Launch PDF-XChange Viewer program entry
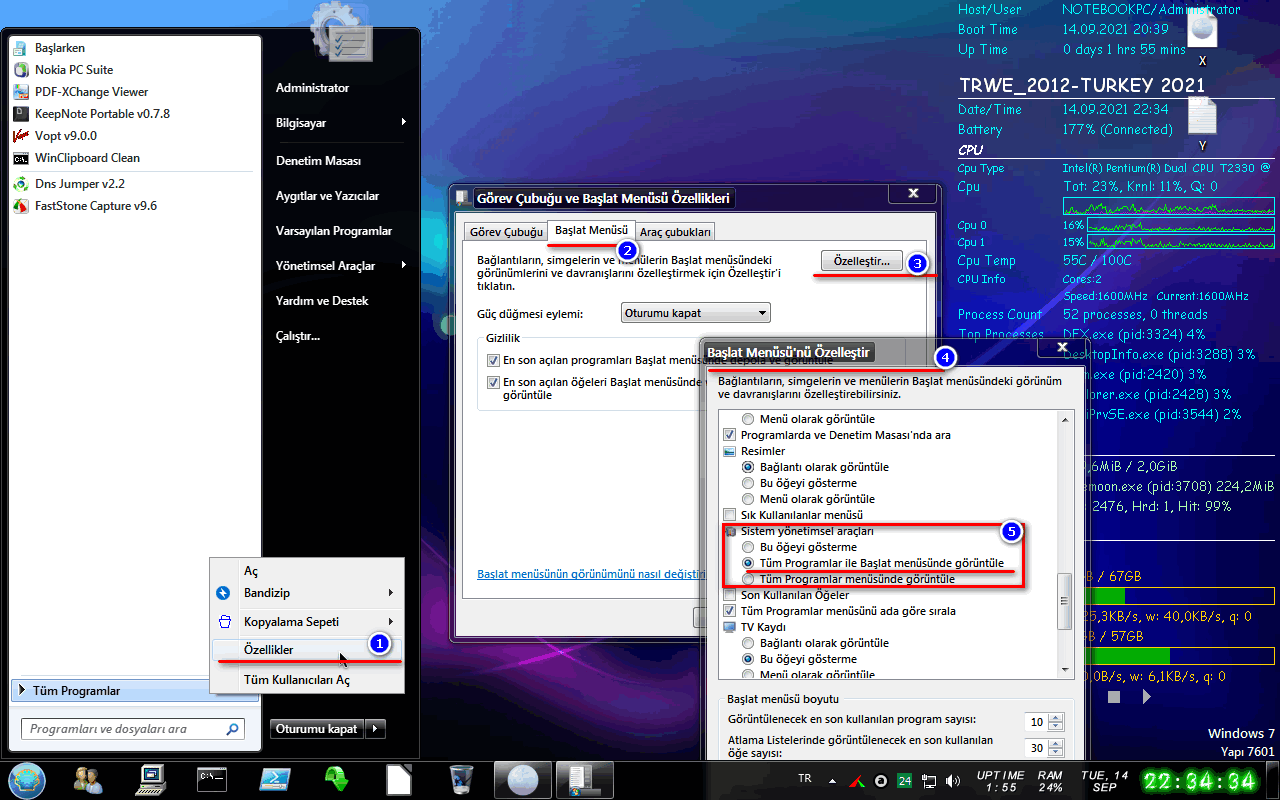1280x800 pixels. click(91, 92)
